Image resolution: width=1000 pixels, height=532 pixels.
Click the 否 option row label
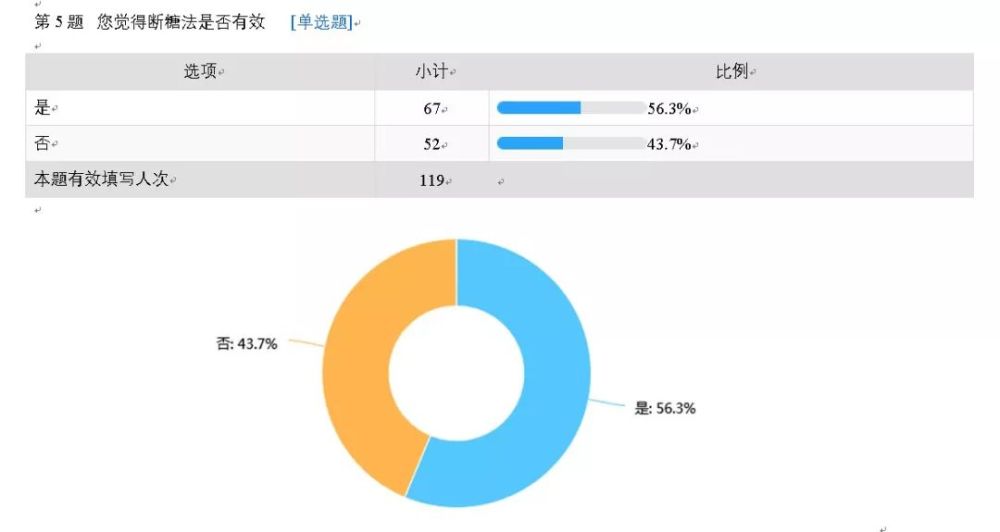click(42, 144)
